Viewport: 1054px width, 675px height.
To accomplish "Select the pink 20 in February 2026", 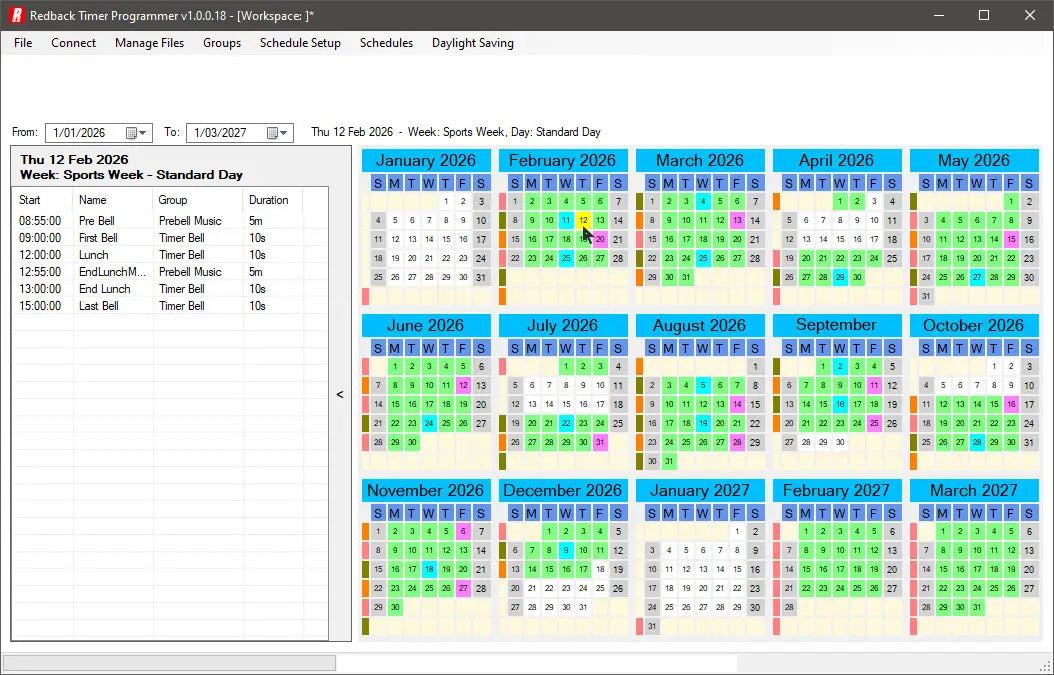I will pyautogui.click(x=600, y=239).
